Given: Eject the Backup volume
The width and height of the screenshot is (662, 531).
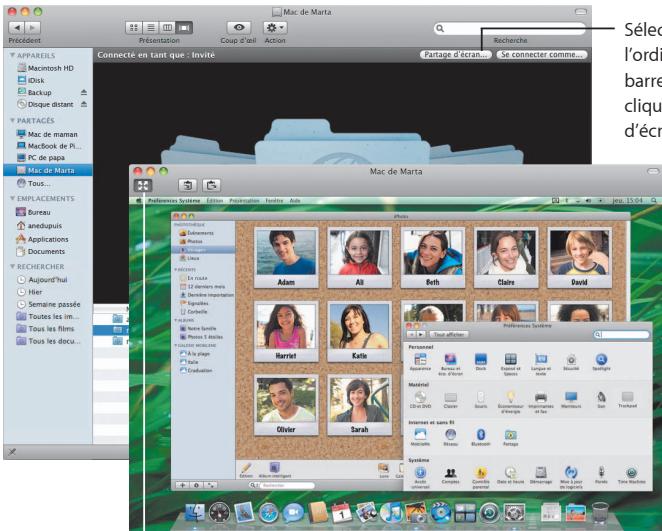Looking at the screenshot, I should tap(84, 92).
